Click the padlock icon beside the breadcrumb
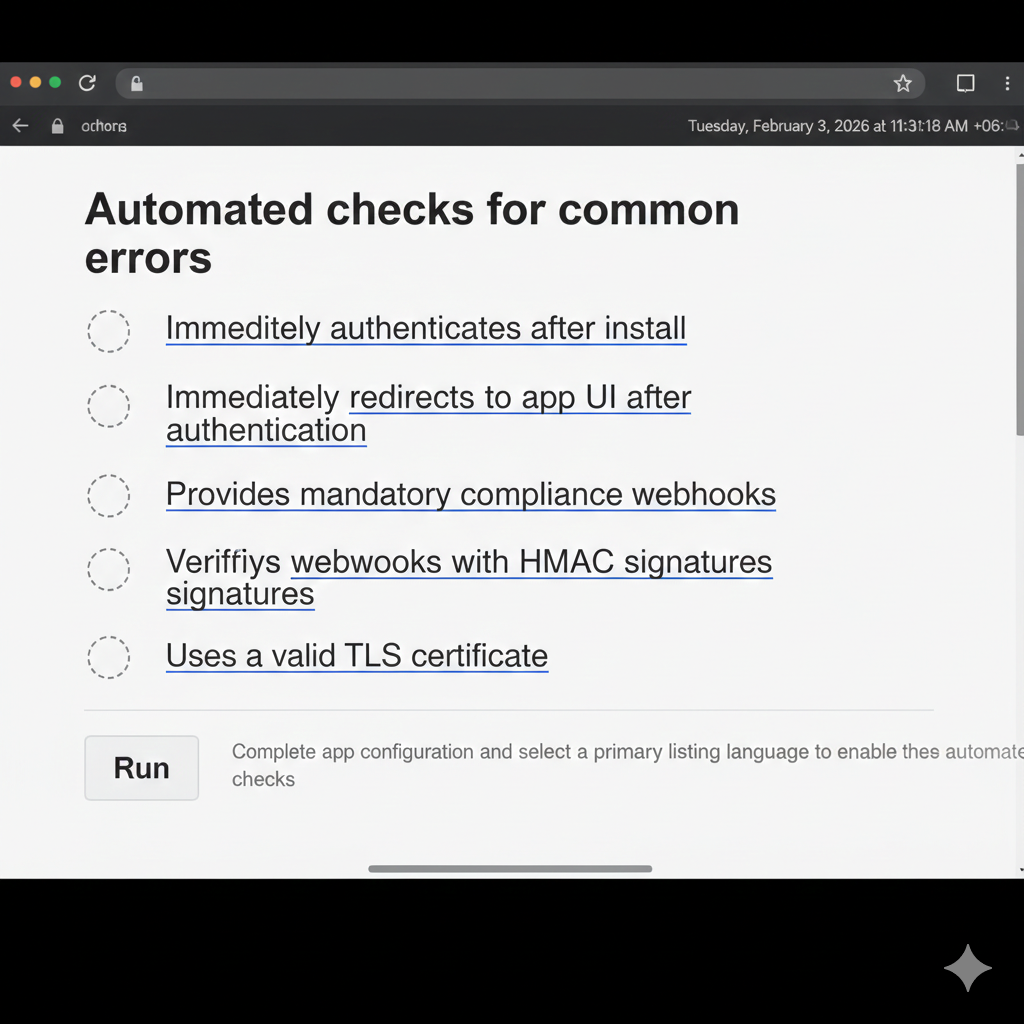The height and width of the screenshot is (1024, 1024). [x=57, y=125]
